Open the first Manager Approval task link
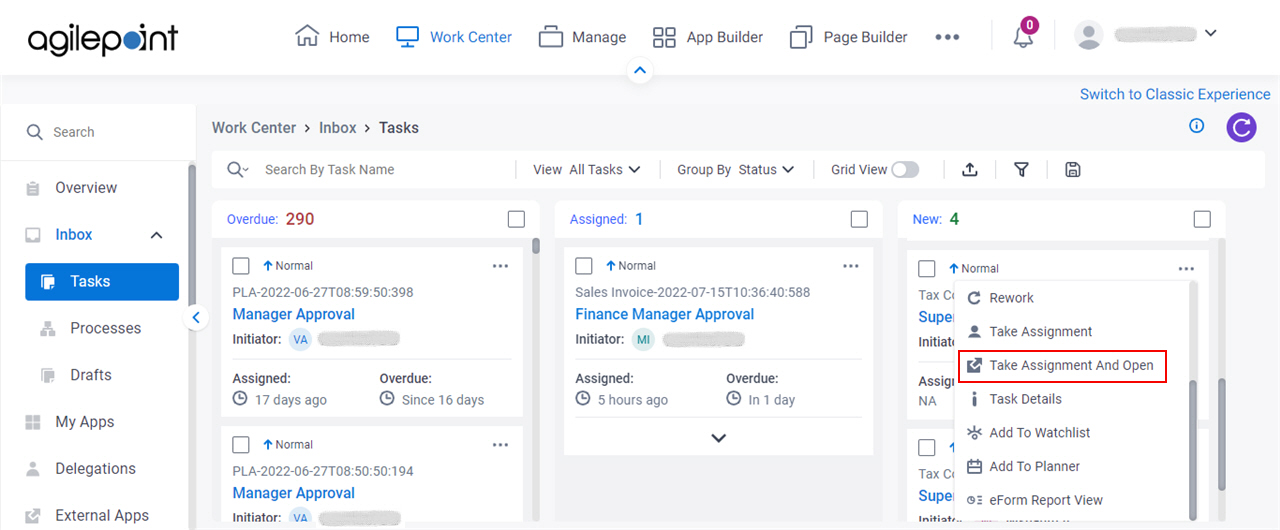 click(x=294, y=314)
